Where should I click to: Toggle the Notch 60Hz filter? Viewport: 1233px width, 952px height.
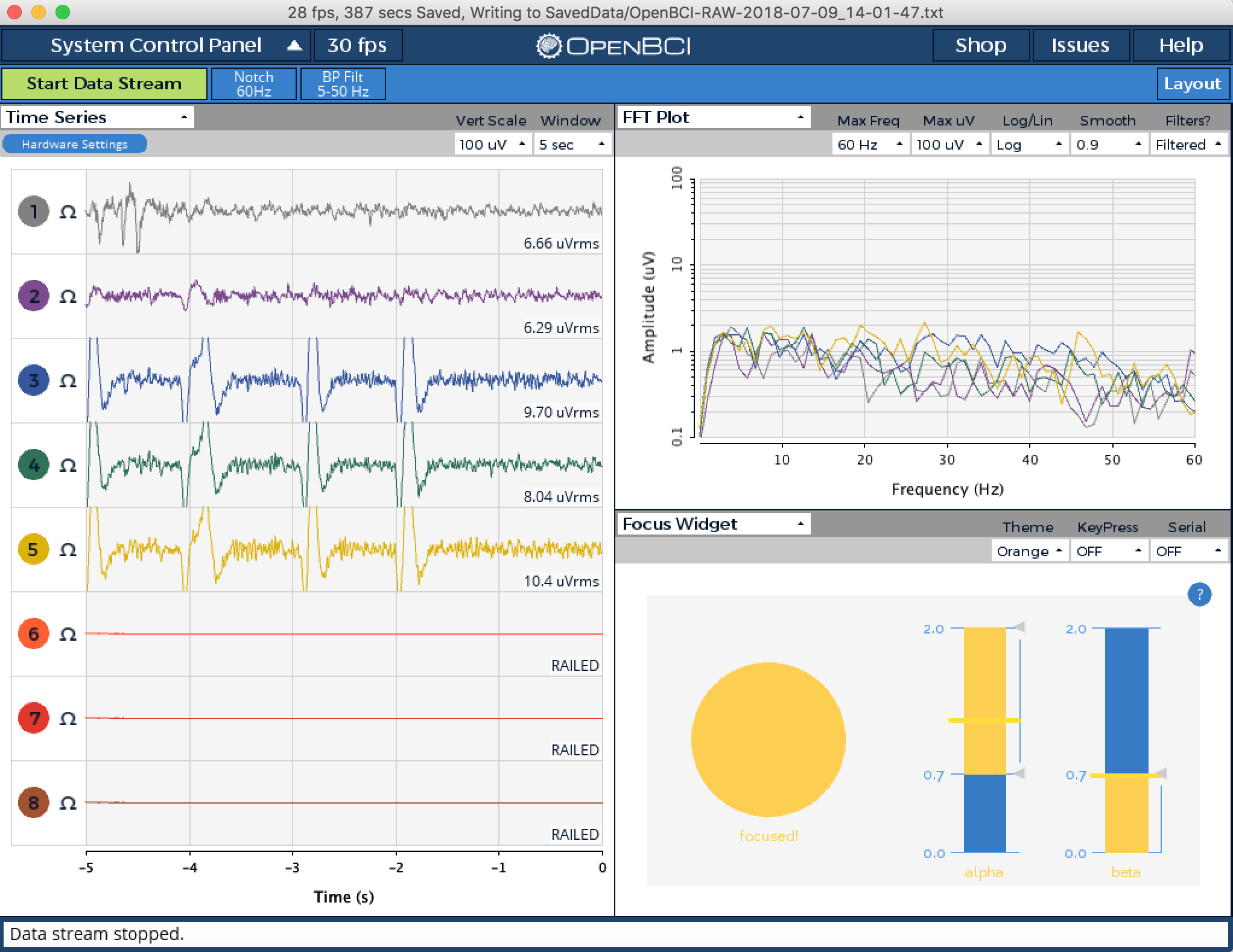click(254, 84)
